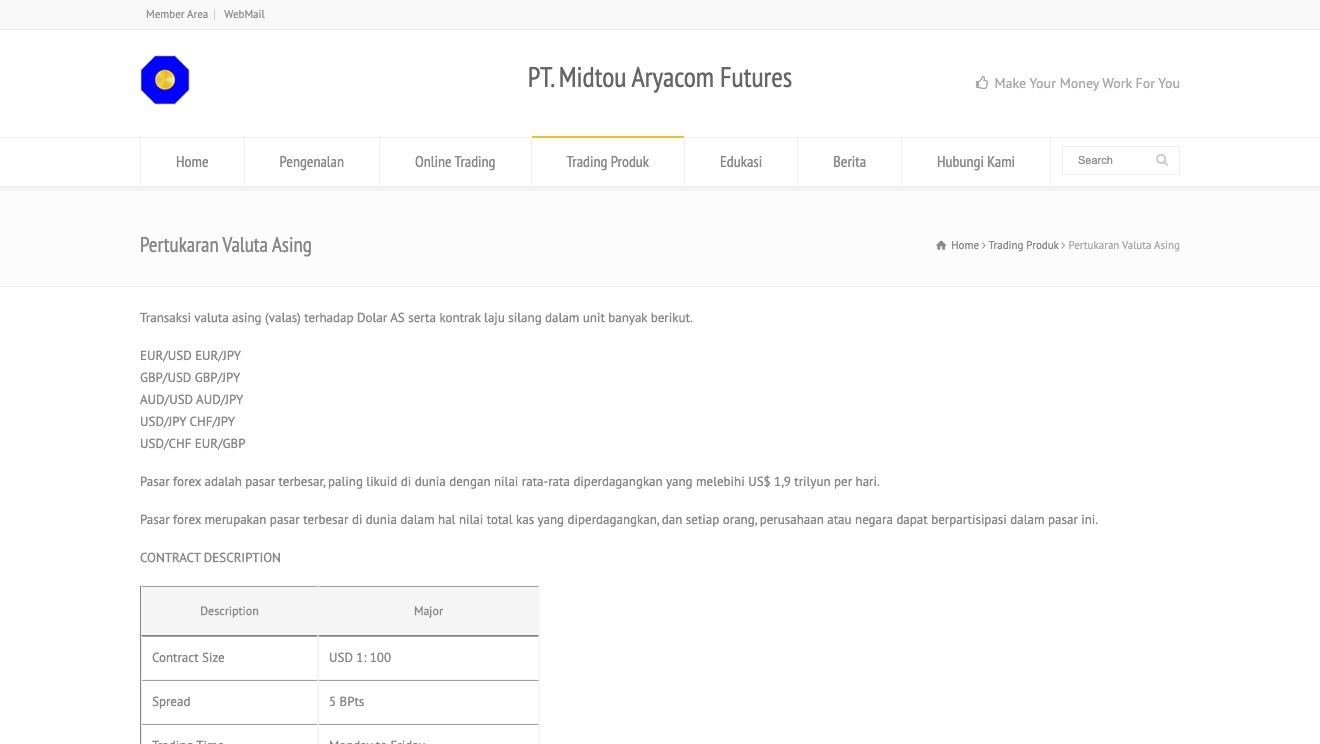1320x744 pixels.
Task: Click the Home breadcrumb link
Action: coord(965,245)
